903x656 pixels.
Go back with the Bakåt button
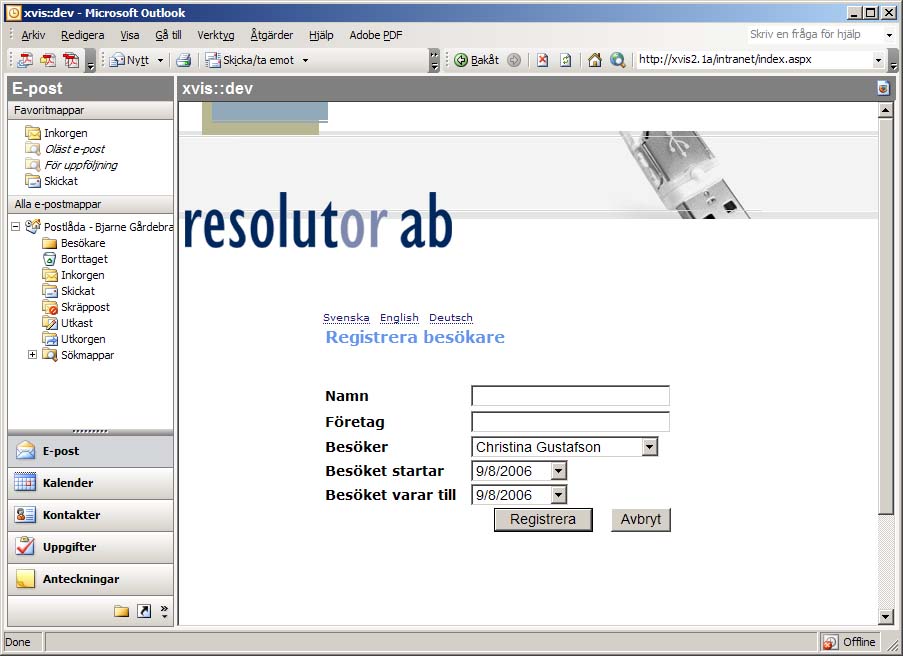tap(477, 60)
